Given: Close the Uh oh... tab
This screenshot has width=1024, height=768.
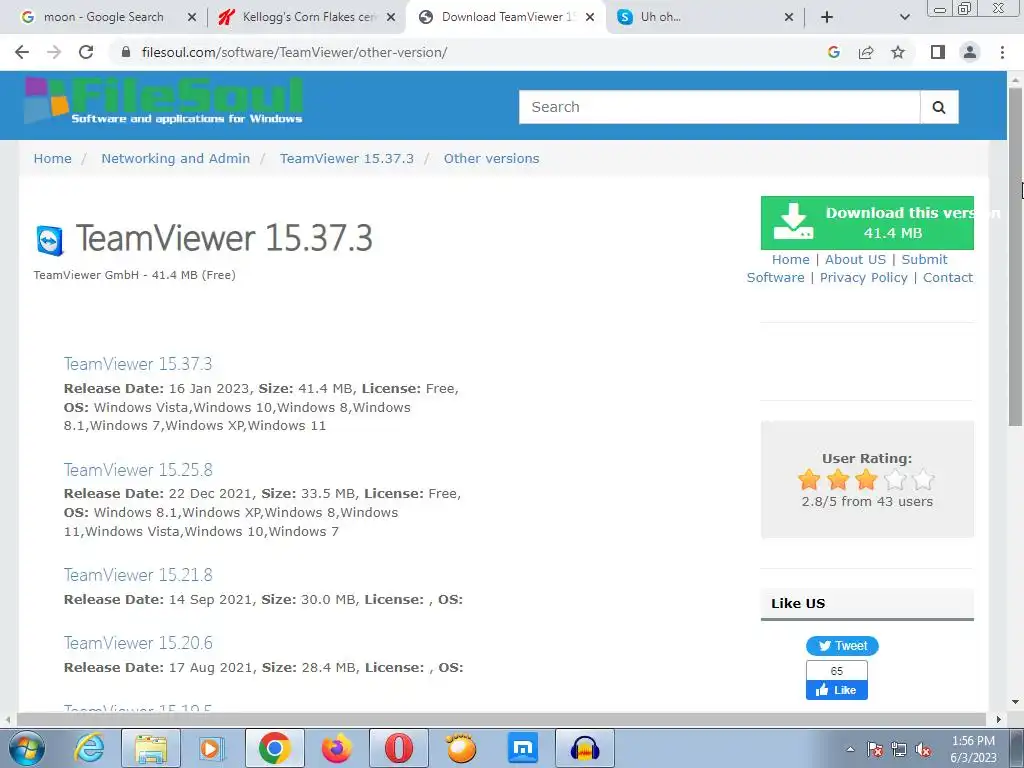Looking at the screenshot, I should click(788, 17).
